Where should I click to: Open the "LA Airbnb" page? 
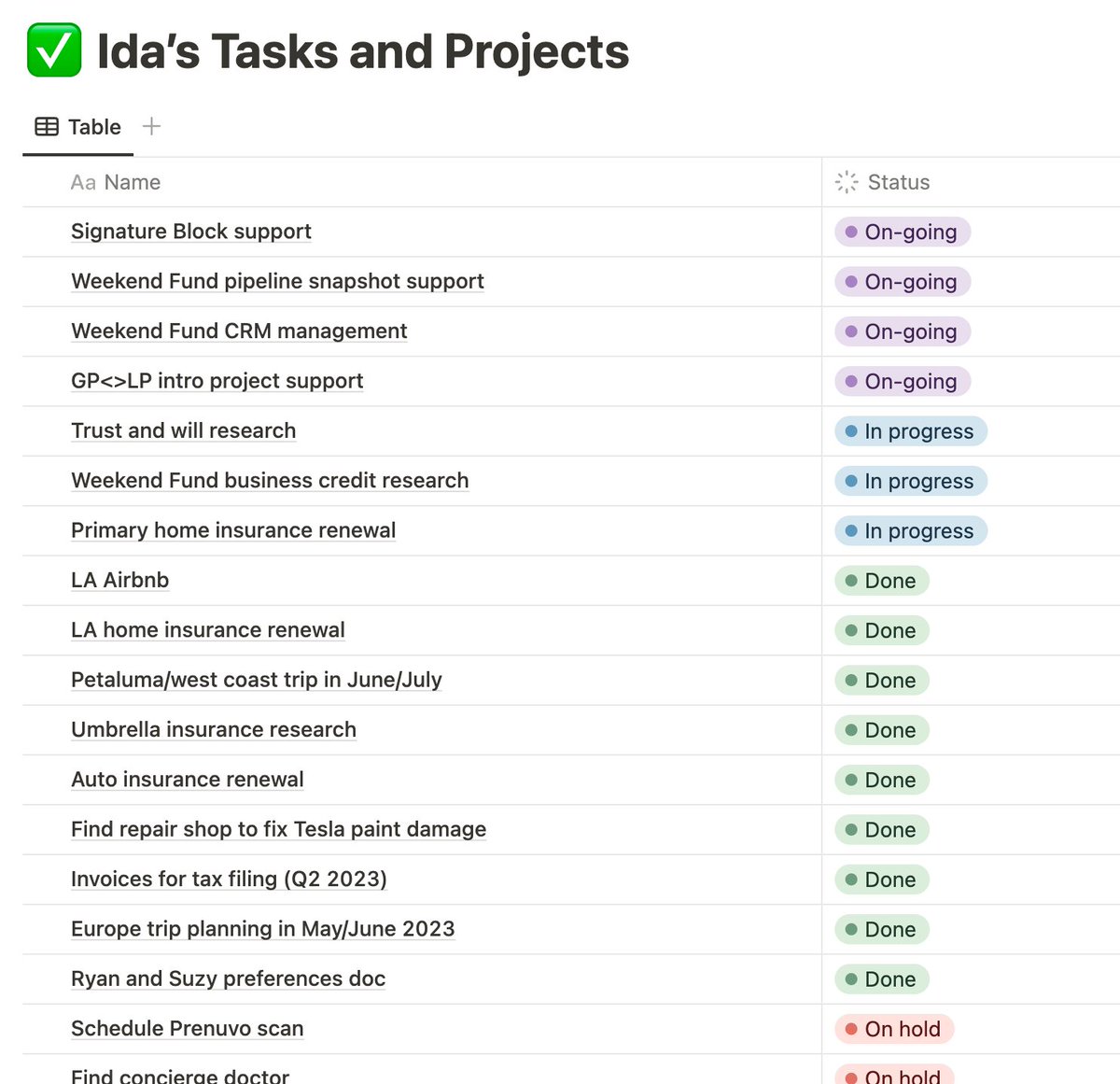[119, 580]
